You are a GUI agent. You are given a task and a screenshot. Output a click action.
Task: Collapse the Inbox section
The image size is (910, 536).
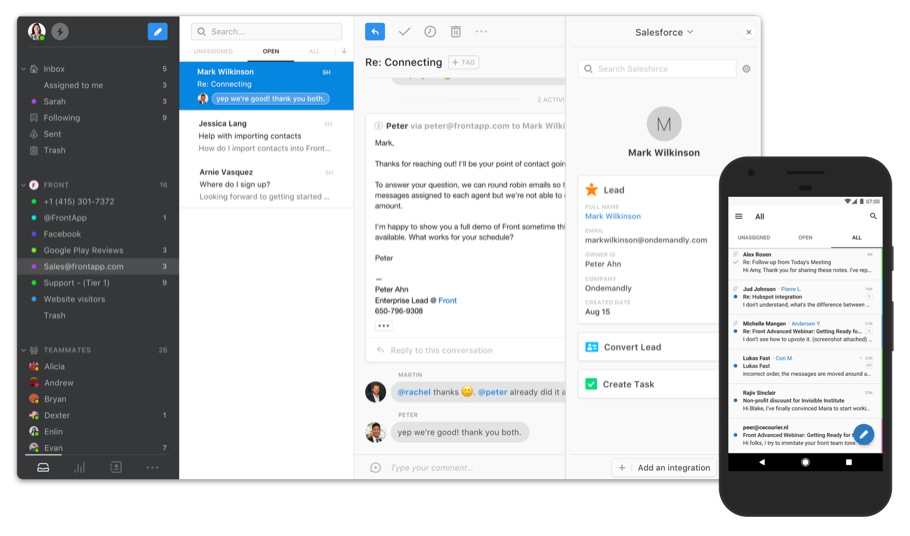(x=23, y=69)
